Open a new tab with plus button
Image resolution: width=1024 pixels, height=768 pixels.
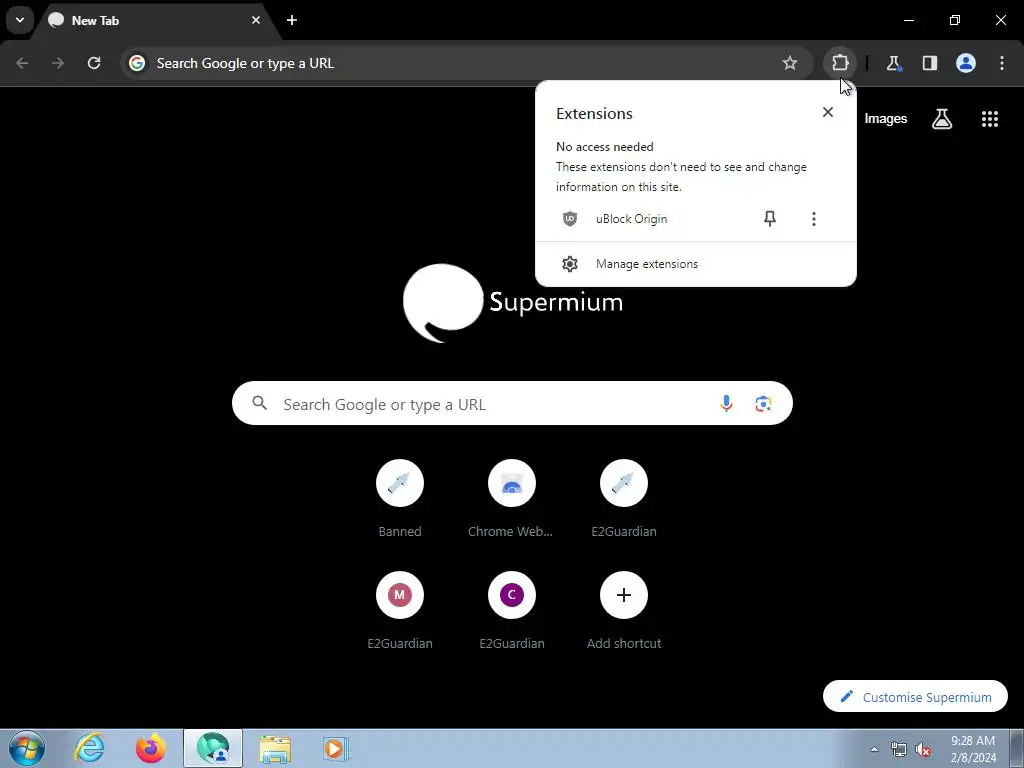292,20
